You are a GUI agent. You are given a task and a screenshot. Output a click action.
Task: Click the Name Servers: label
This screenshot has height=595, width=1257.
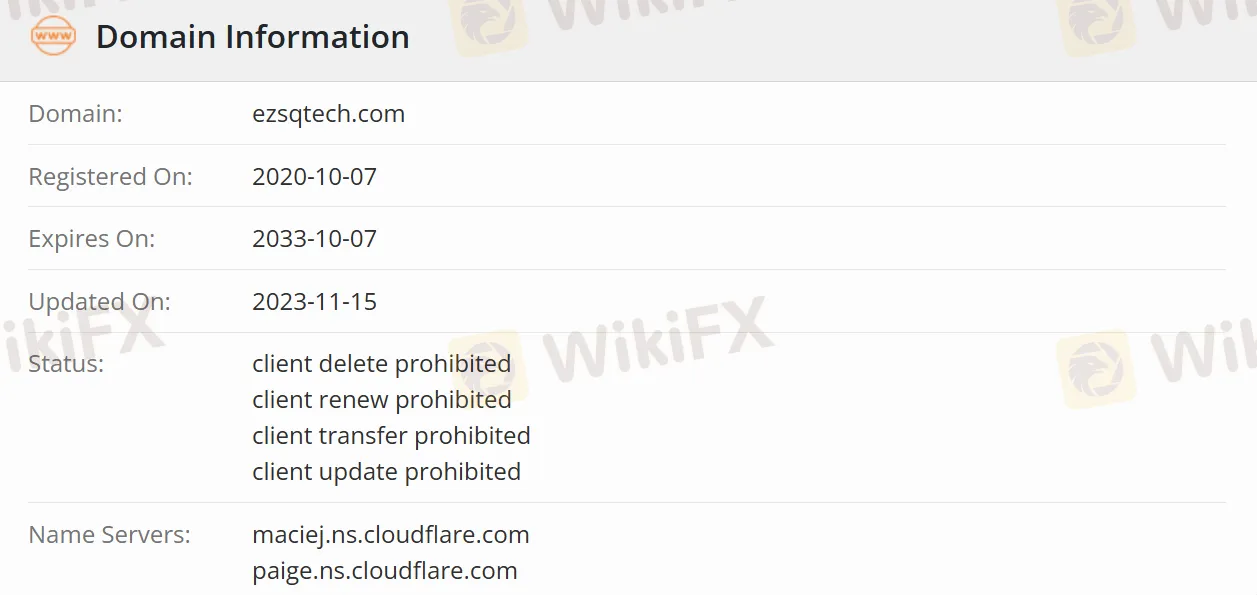[x=109, y=535]
